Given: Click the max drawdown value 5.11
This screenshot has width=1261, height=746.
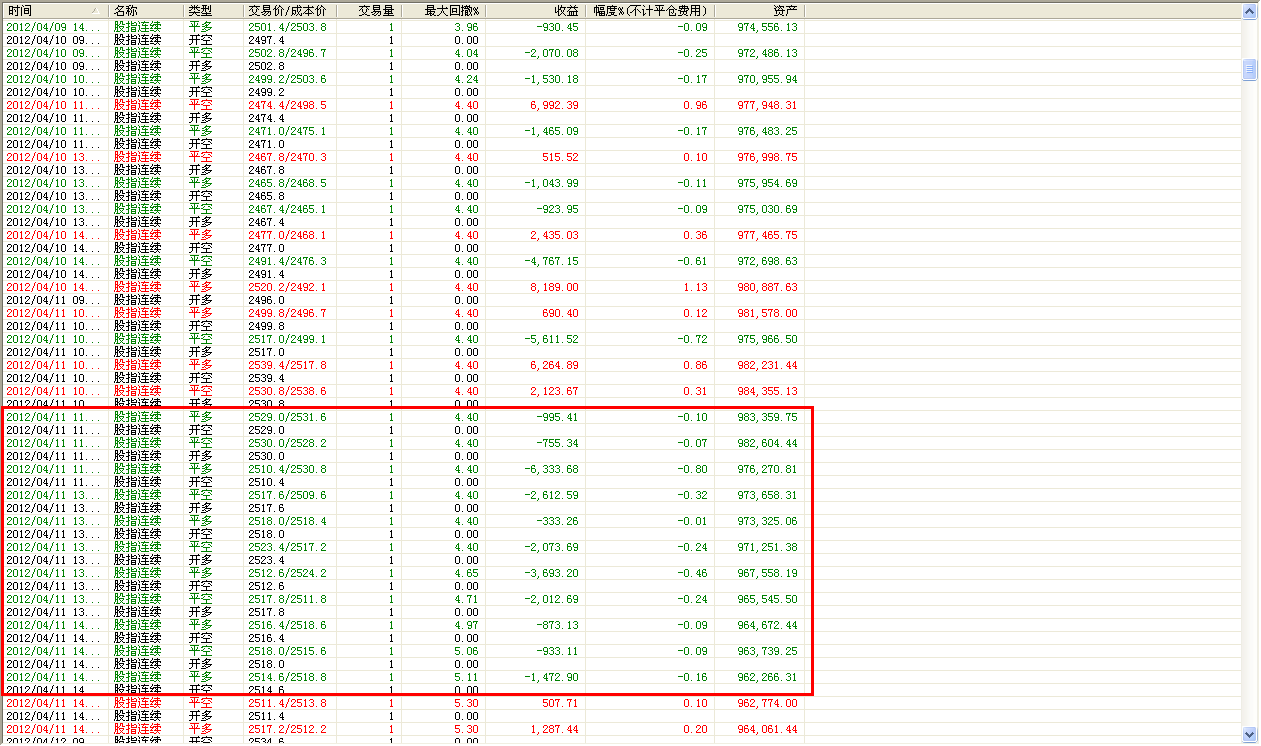Looking at the screenshot, I should click(x=466, y=677).
